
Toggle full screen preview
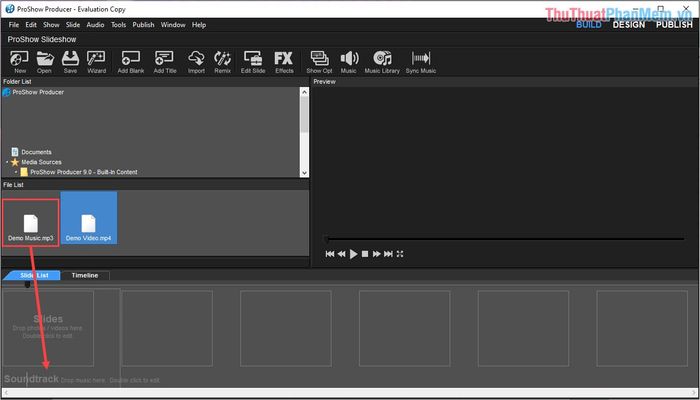tap(400, 254)
